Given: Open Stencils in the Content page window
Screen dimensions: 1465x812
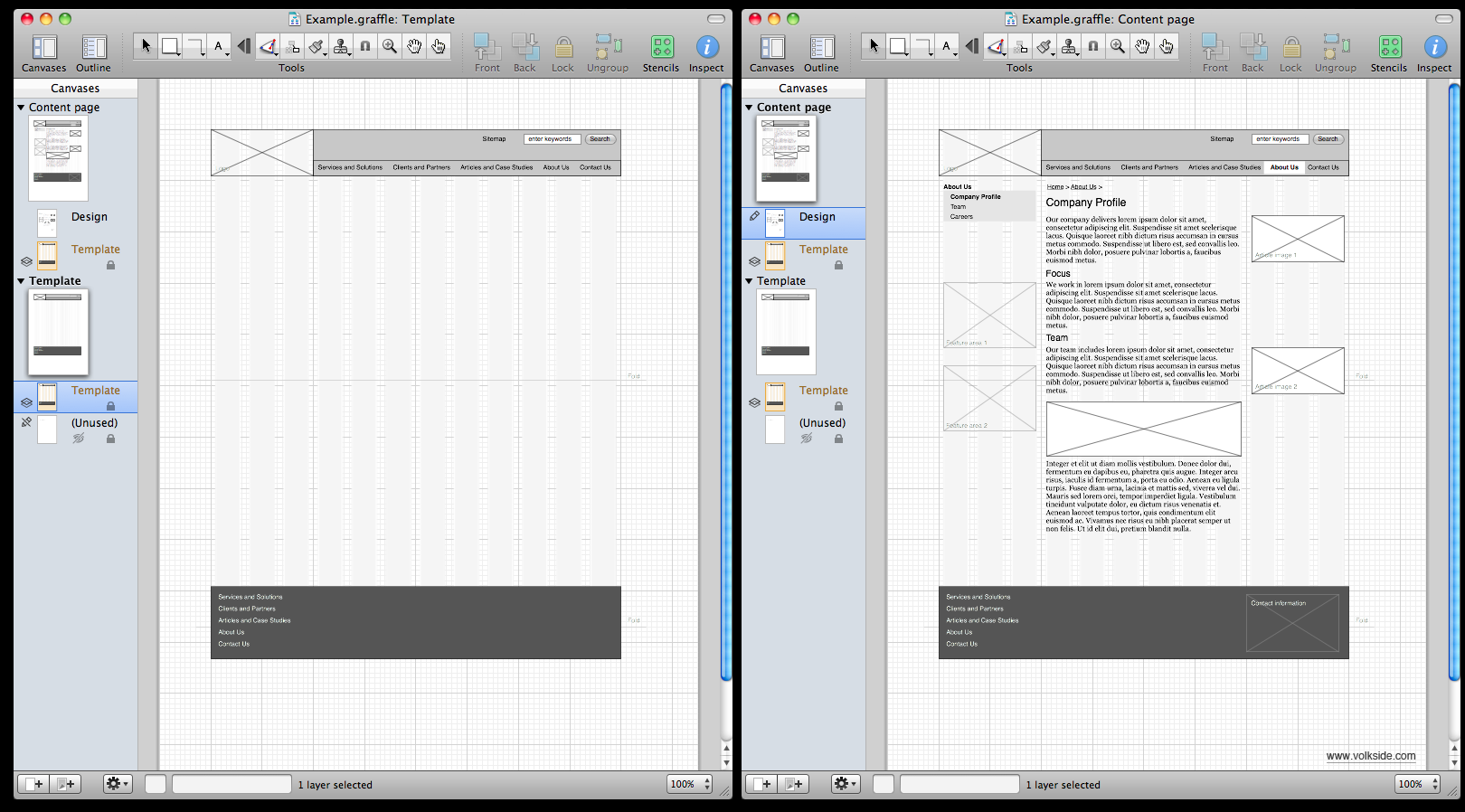Looking at the screenshot, I should point(1389,53).
